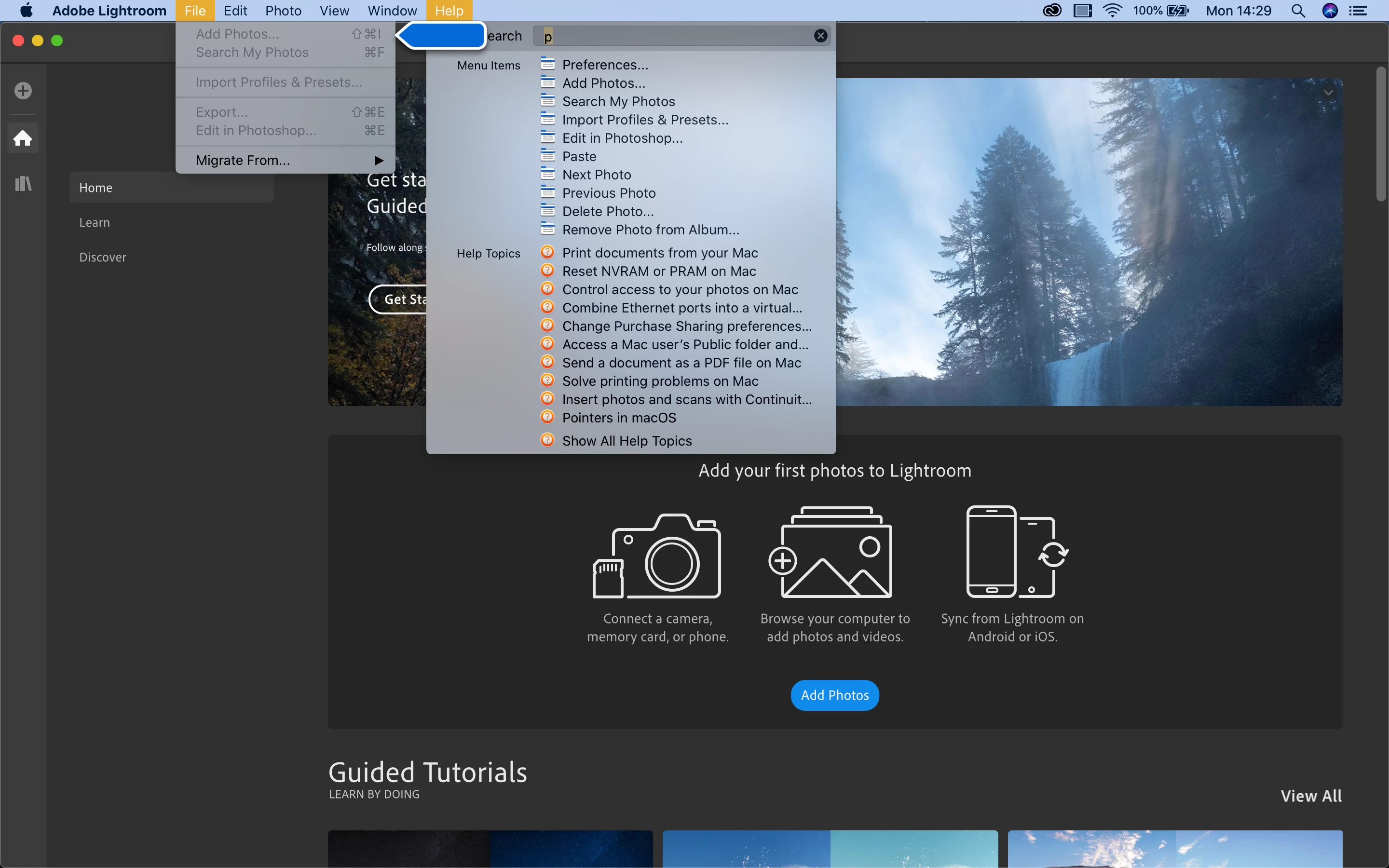This screenshot has height=868, width=1389.
Task: Select the Home icon in left sidebar
Action: coord(23,138)
